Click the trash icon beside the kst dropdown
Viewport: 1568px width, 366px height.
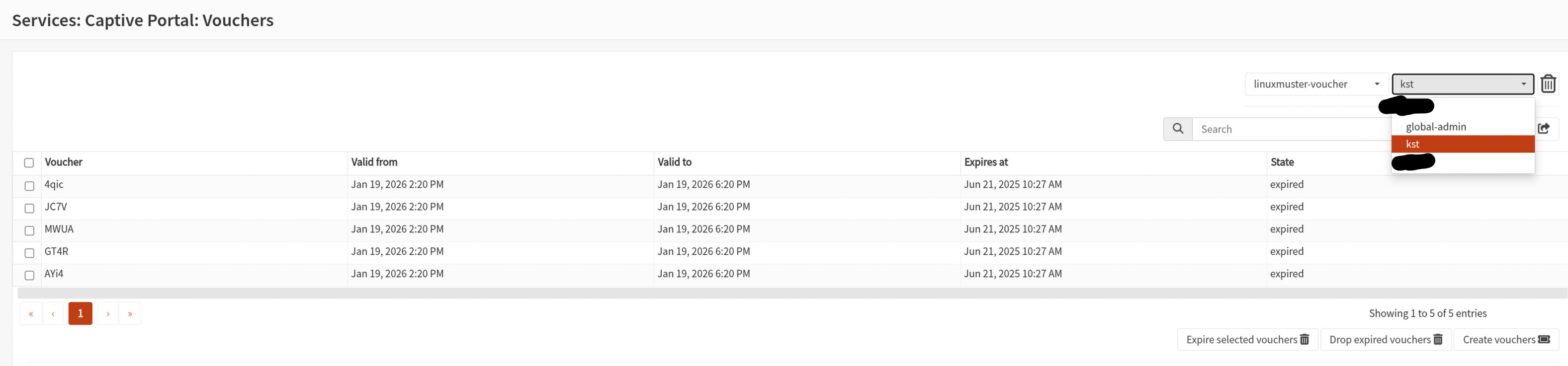[1548, 84]
